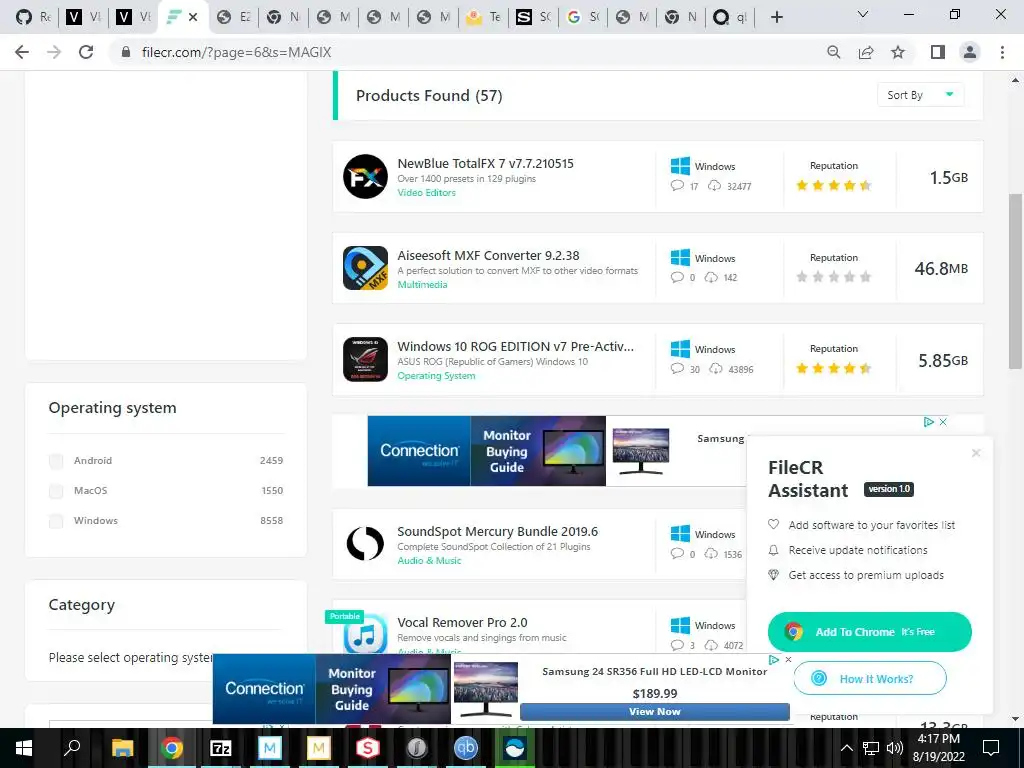Image resolution: width=1024 pixels, height=768 pixels.
Task: Click the volume speaker icon in system tray
Action: (895, 748)
